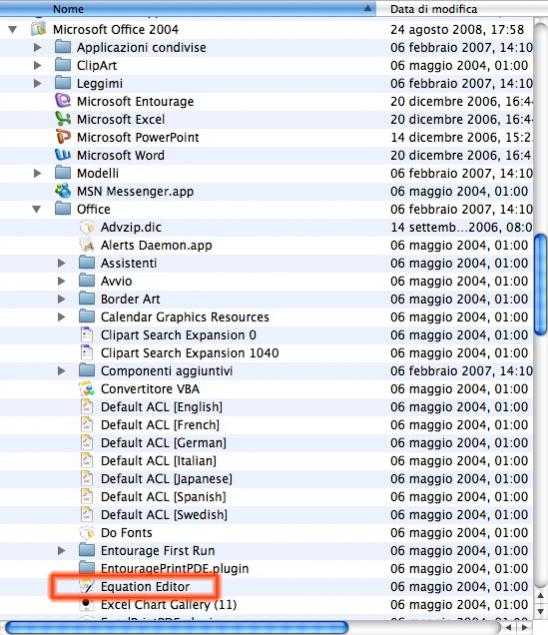Click the Default ACL [Japanese] file icon
The image size is (548, 635).
tap(87, 478)
